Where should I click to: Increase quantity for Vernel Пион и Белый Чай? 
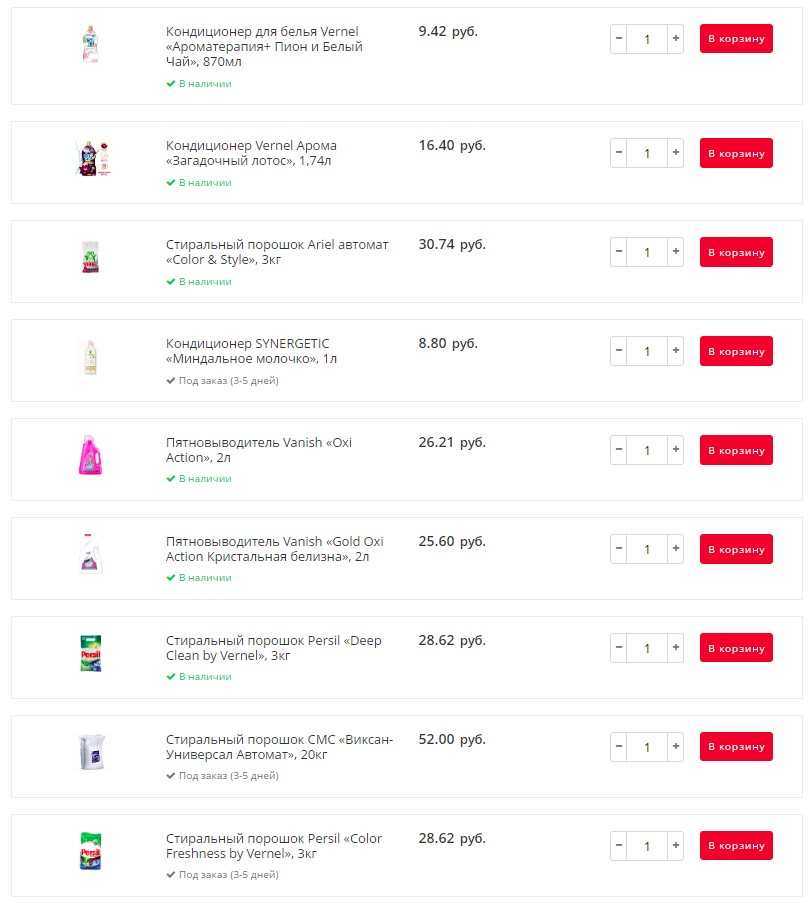pos(676,39)
